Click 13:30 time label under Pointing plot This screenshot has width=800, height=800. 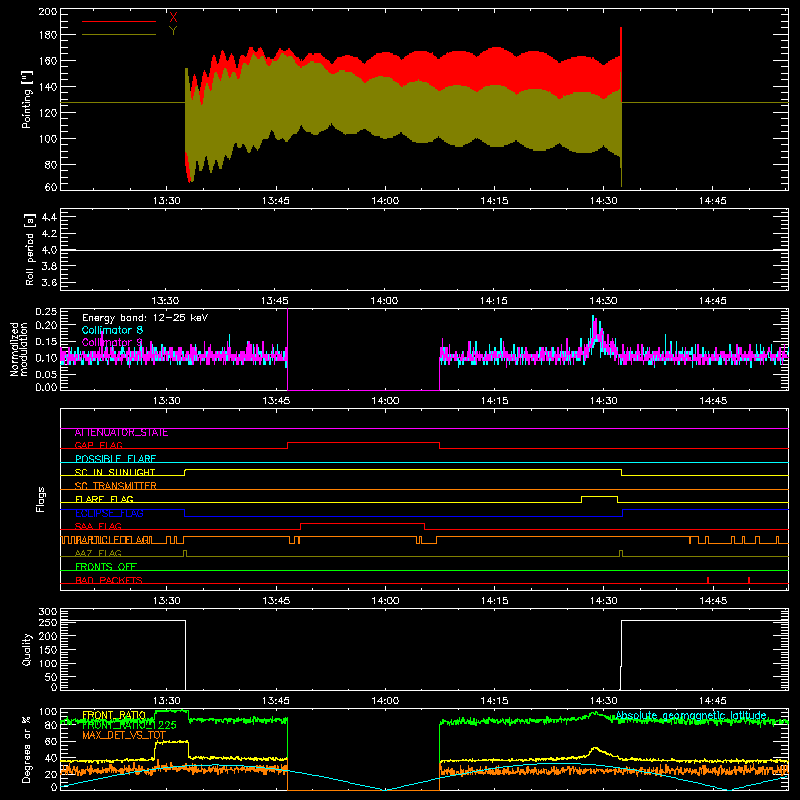tap(166, 201)
